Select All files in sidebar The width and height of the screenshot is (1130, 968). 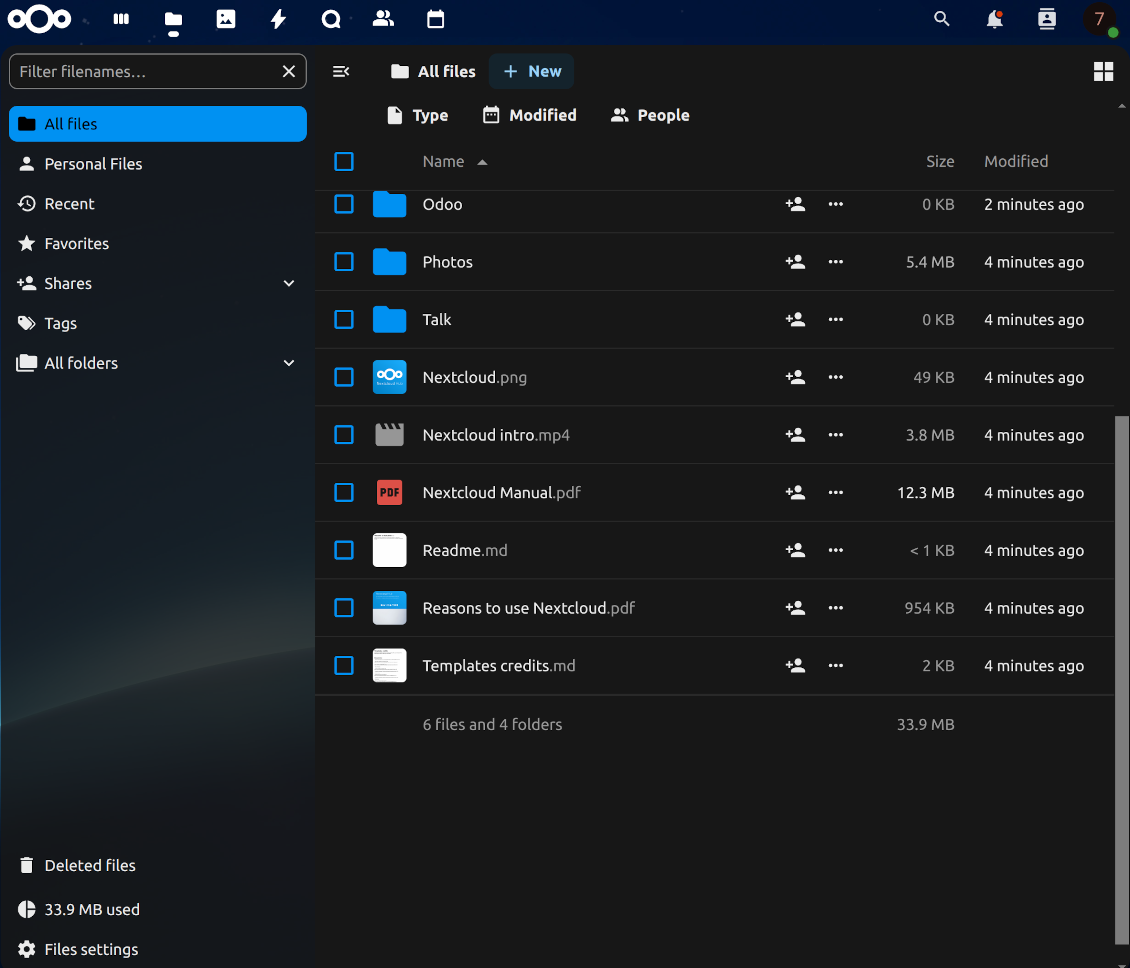158,124
